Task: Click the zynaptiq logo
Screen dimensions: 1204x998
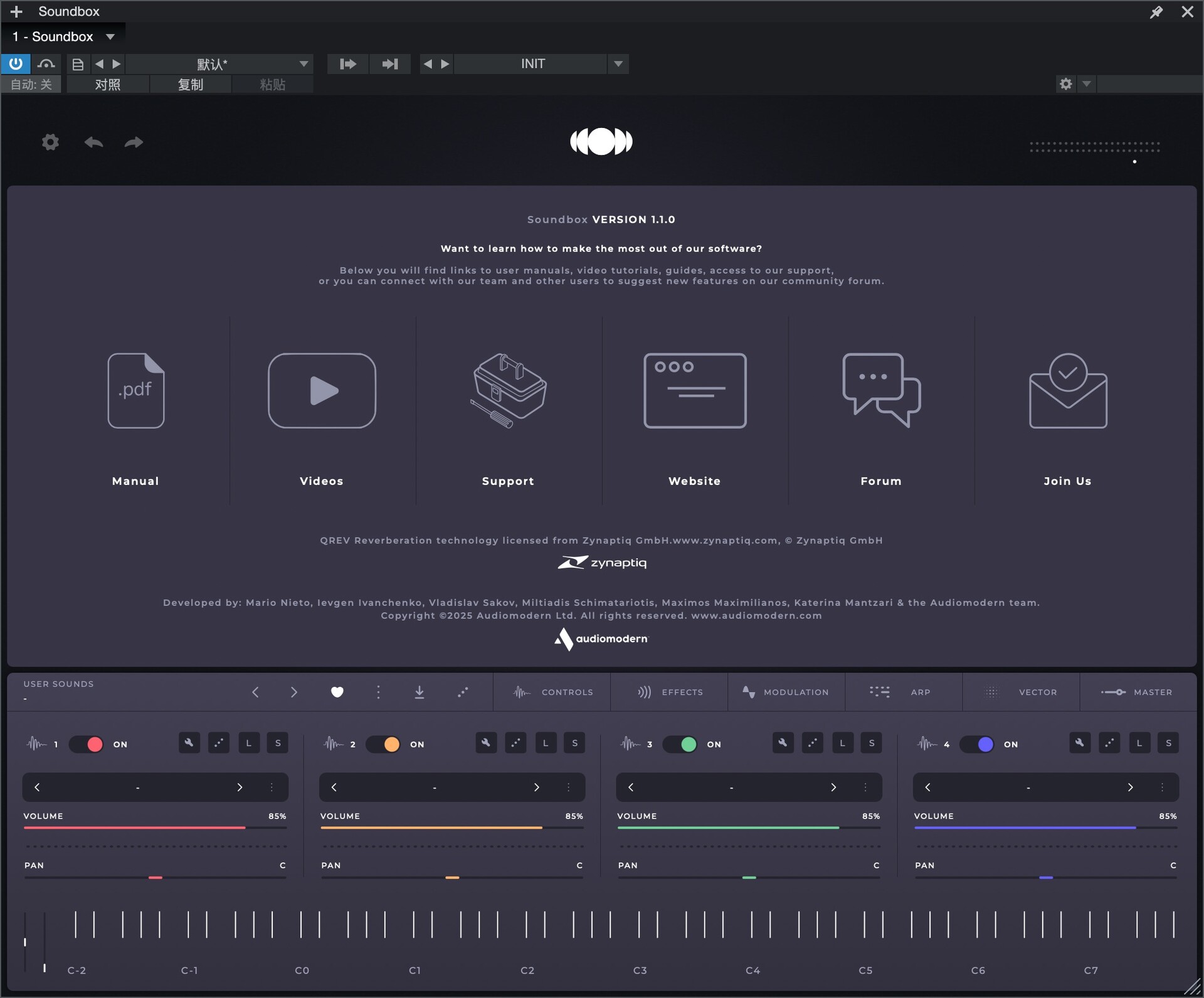Action: [x=602, y=562]
